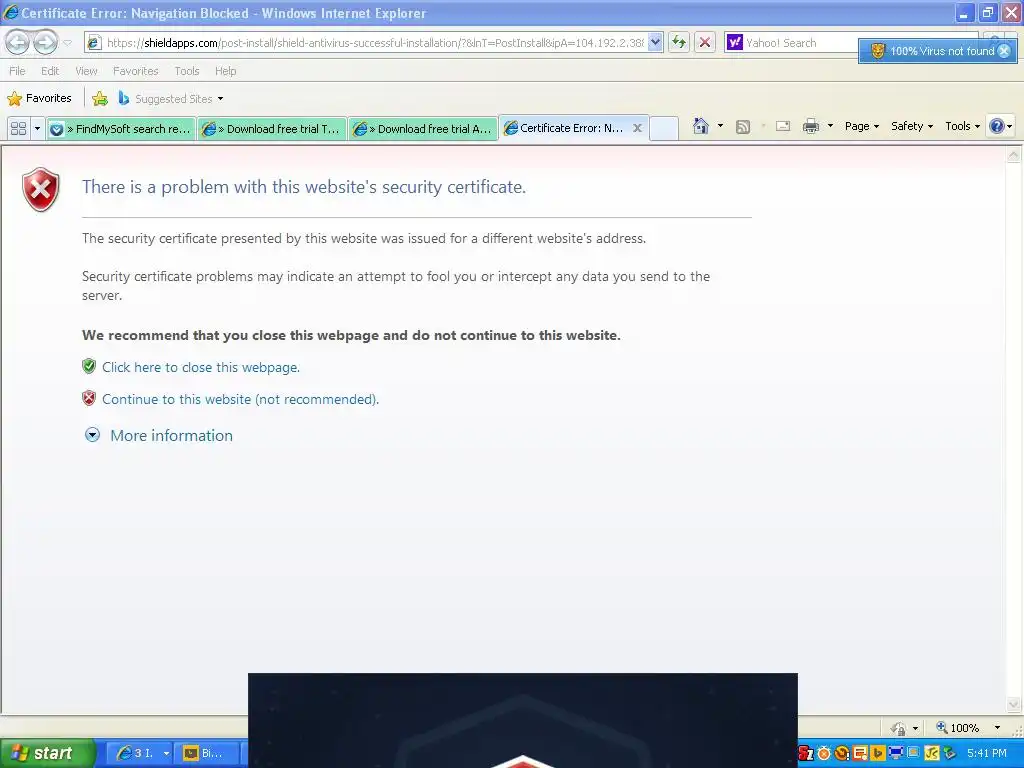Open the Tools command bar menu
This screenshot has height=768, width=1024.
pyautogui.click(x=962, y=126)
